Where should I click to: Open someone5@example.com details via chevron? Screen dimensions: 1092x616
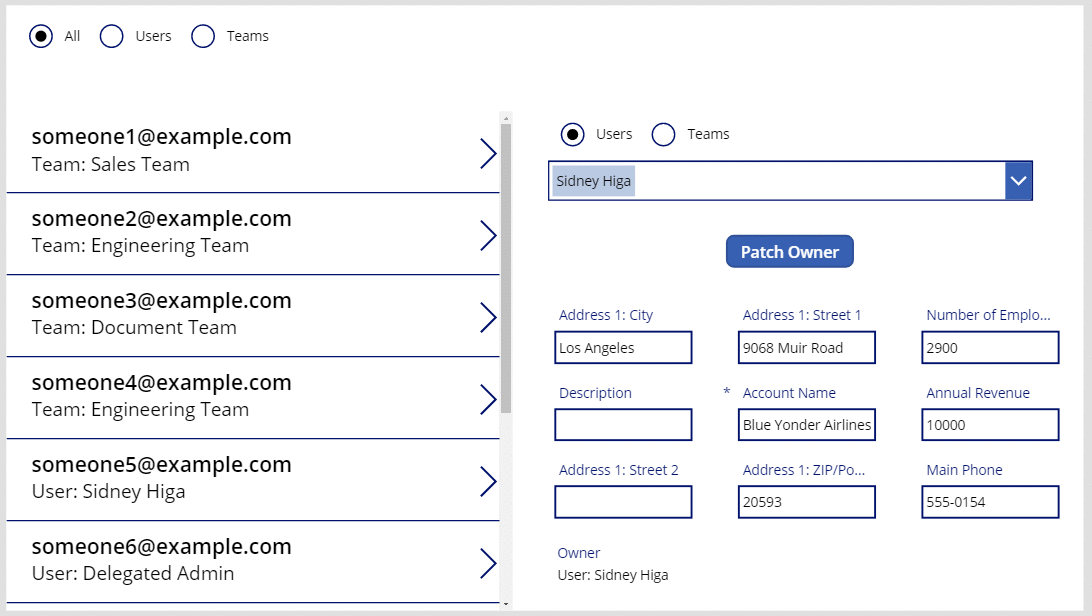[x=488, y=482]
